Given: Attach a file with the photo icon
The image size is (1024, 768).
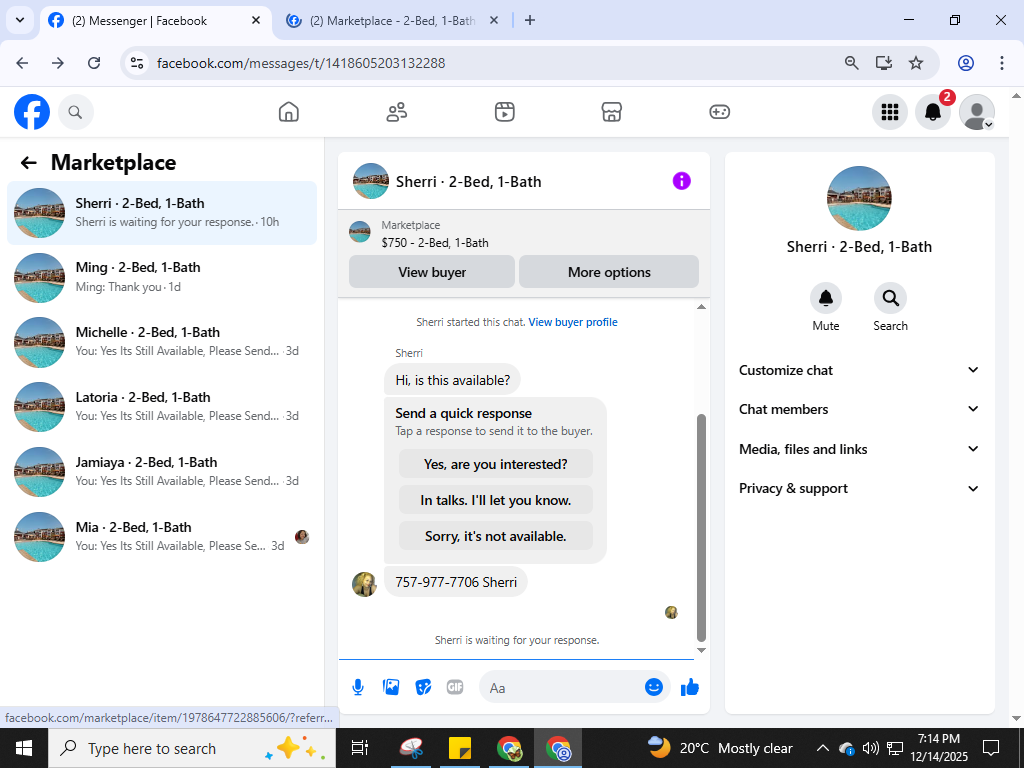Looking at the screenshot, I should [x=391, y=687].
